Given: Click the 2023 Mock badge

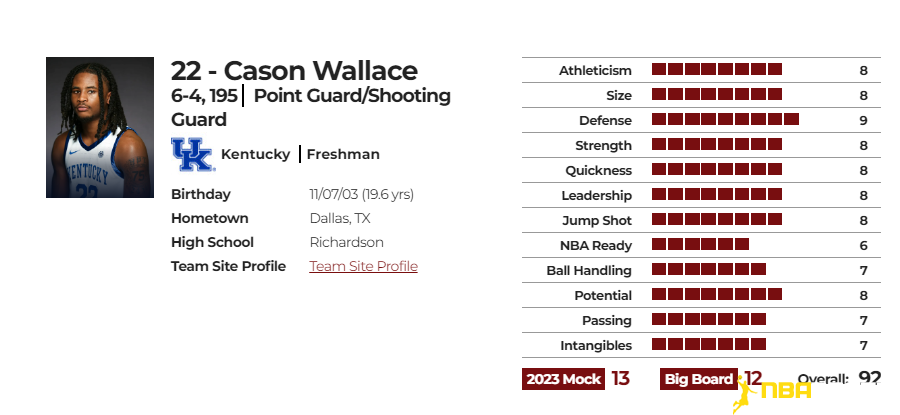Looking at the screenshot, I should tap(563, 379).
